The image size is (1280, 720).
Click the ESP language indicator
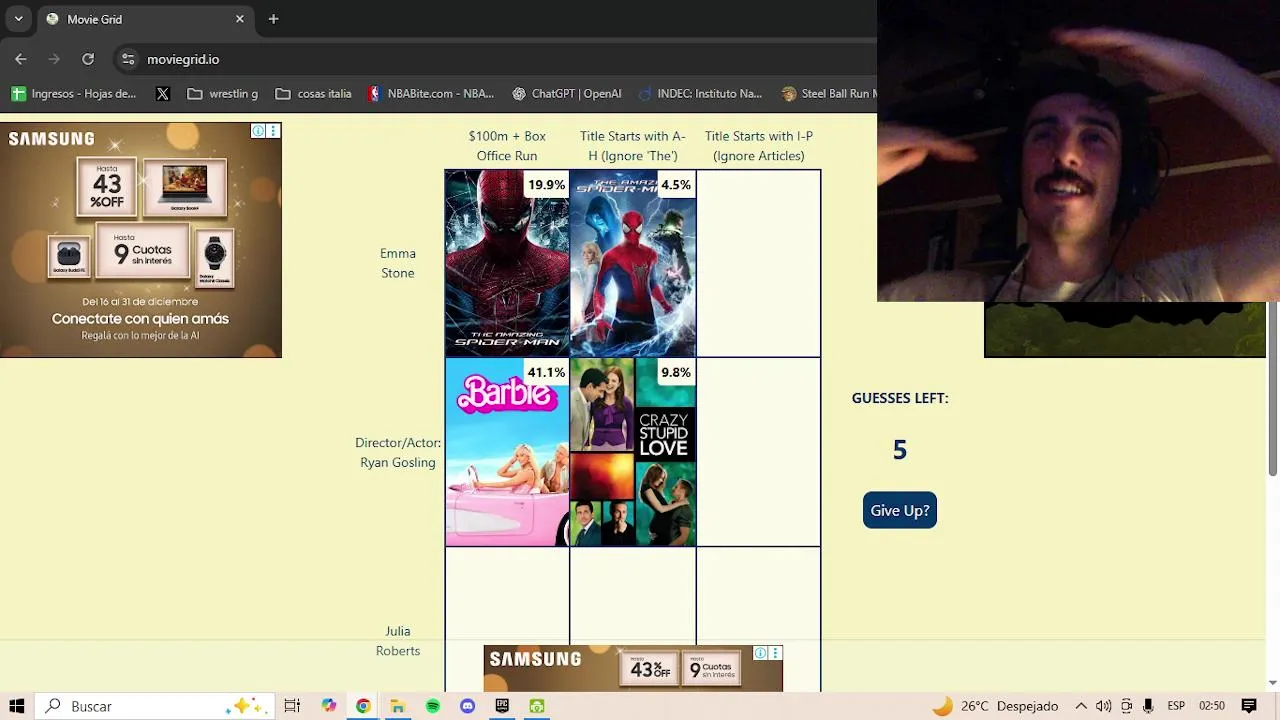[1176, 706]
